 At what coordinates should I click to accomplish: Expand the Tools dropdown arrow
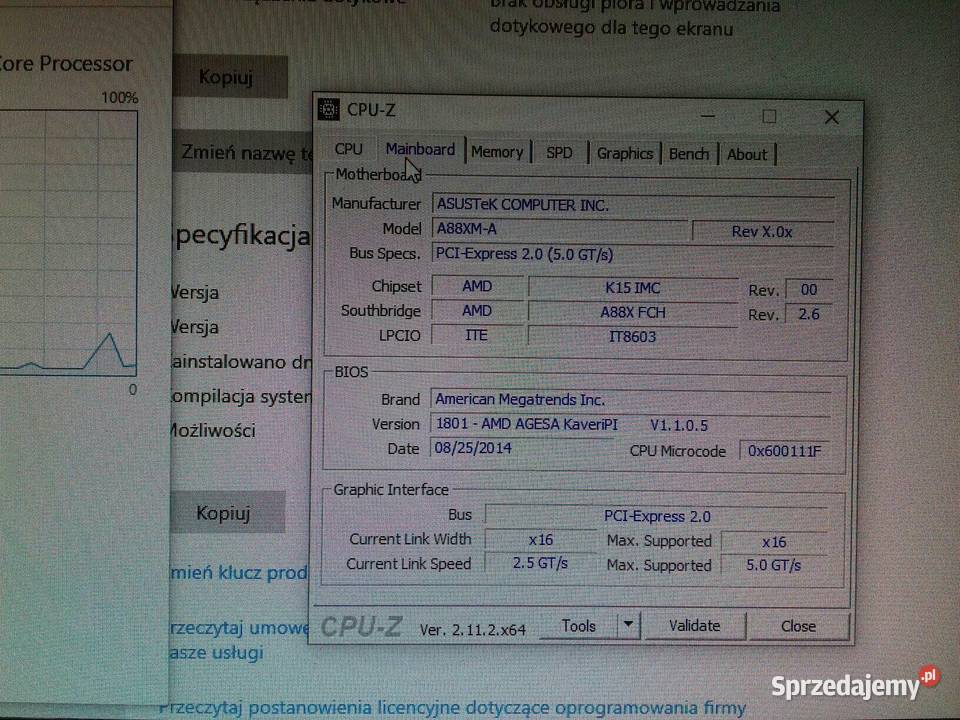[629, 625]
